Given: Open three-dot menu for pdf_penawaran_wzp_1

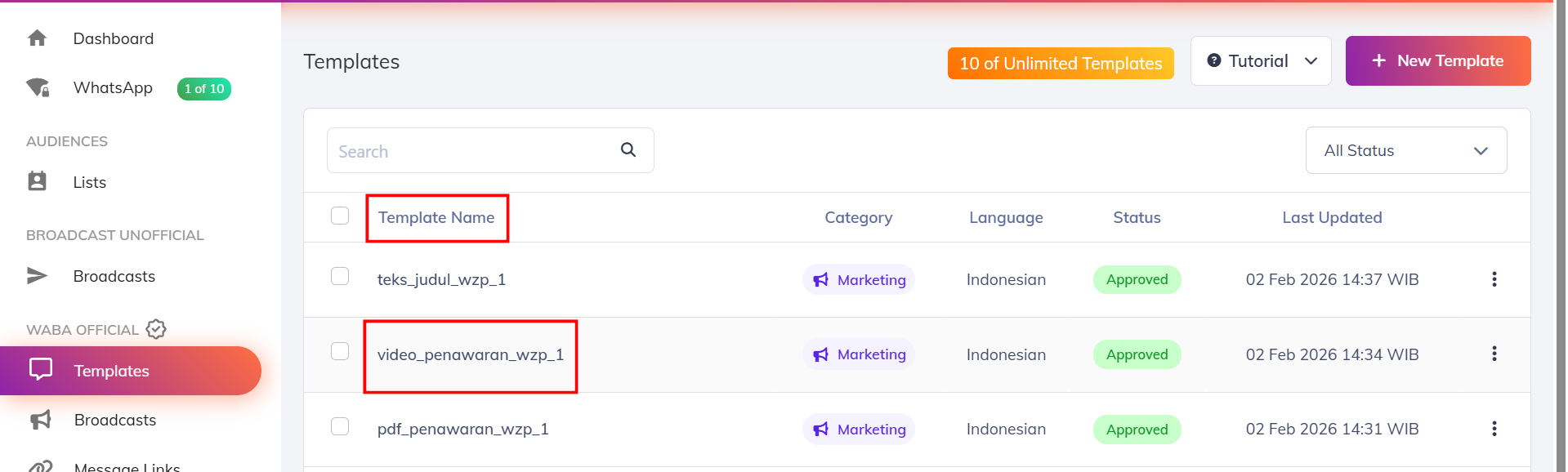Looking at the screenshot, I should pos(1494,429).
